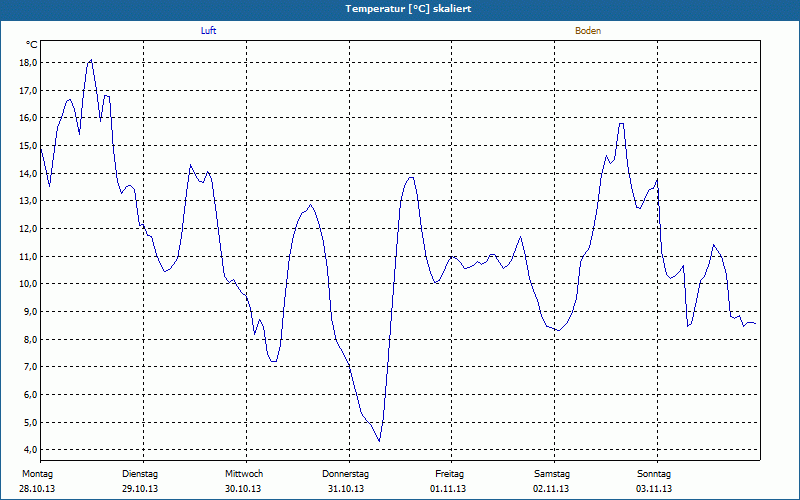Click the date 30.10.13
The height and width of the screenshot is (500, 800).
243,489
